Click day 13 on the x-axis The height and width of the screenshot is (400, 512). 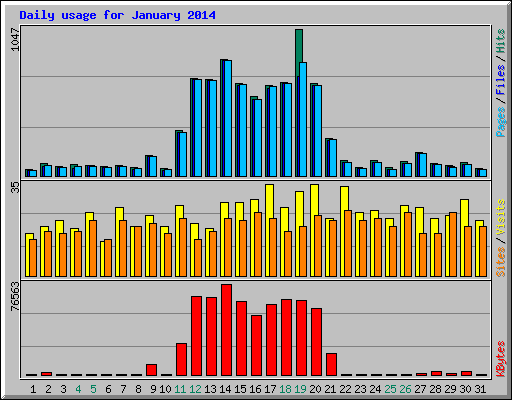(x=210, y=389)
